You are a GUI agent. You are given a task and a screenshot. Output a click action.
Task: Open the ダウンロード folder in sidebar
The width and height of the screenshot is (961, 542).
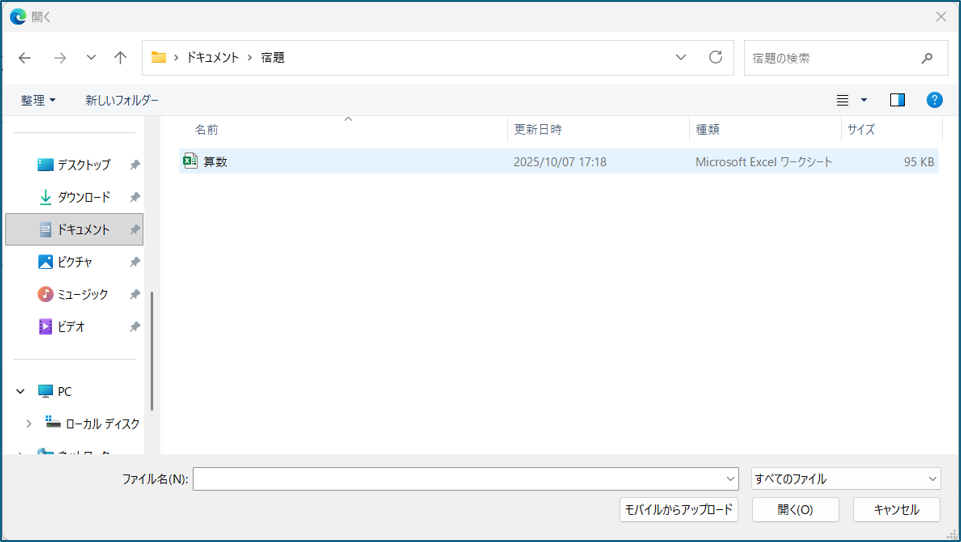point(83,197)
